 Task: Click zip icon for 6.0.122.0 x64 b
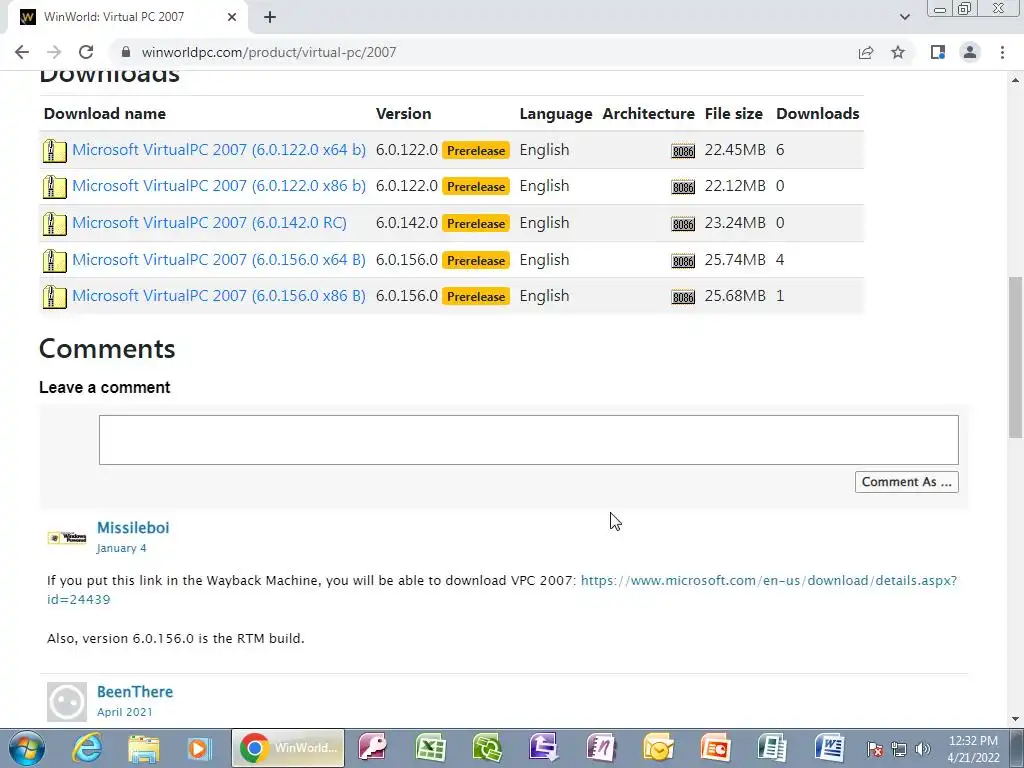pyautogui.click(x=55, y=151)
